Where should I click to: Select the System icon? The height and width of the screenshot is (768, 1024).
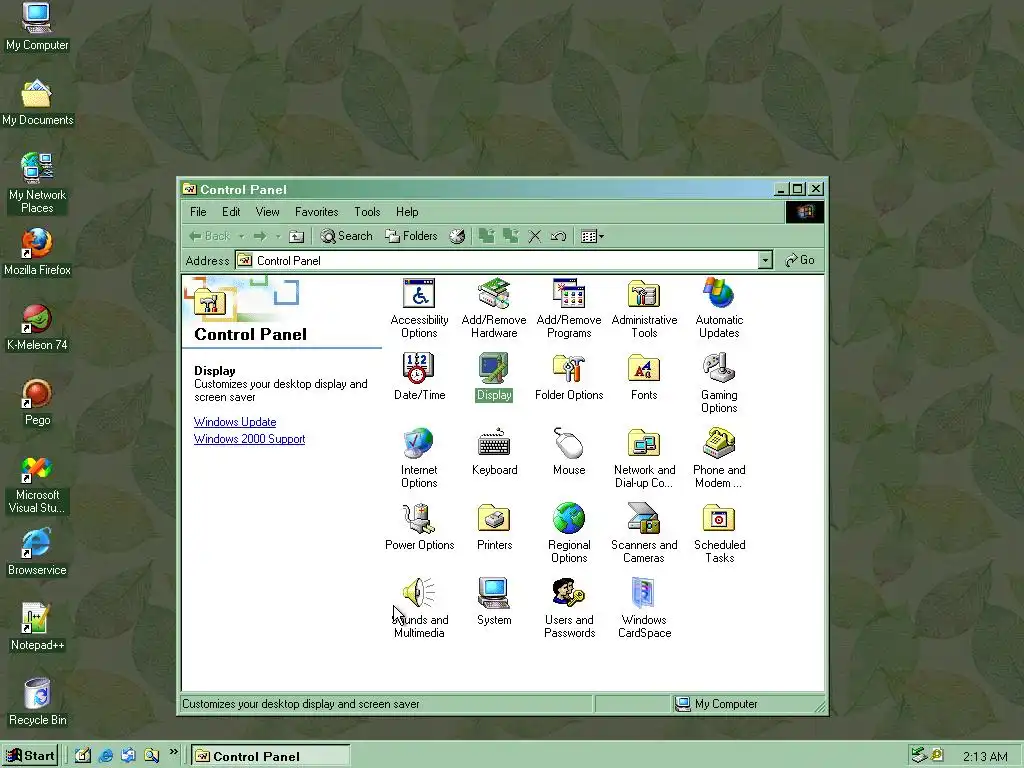click(x=494, y=601)
